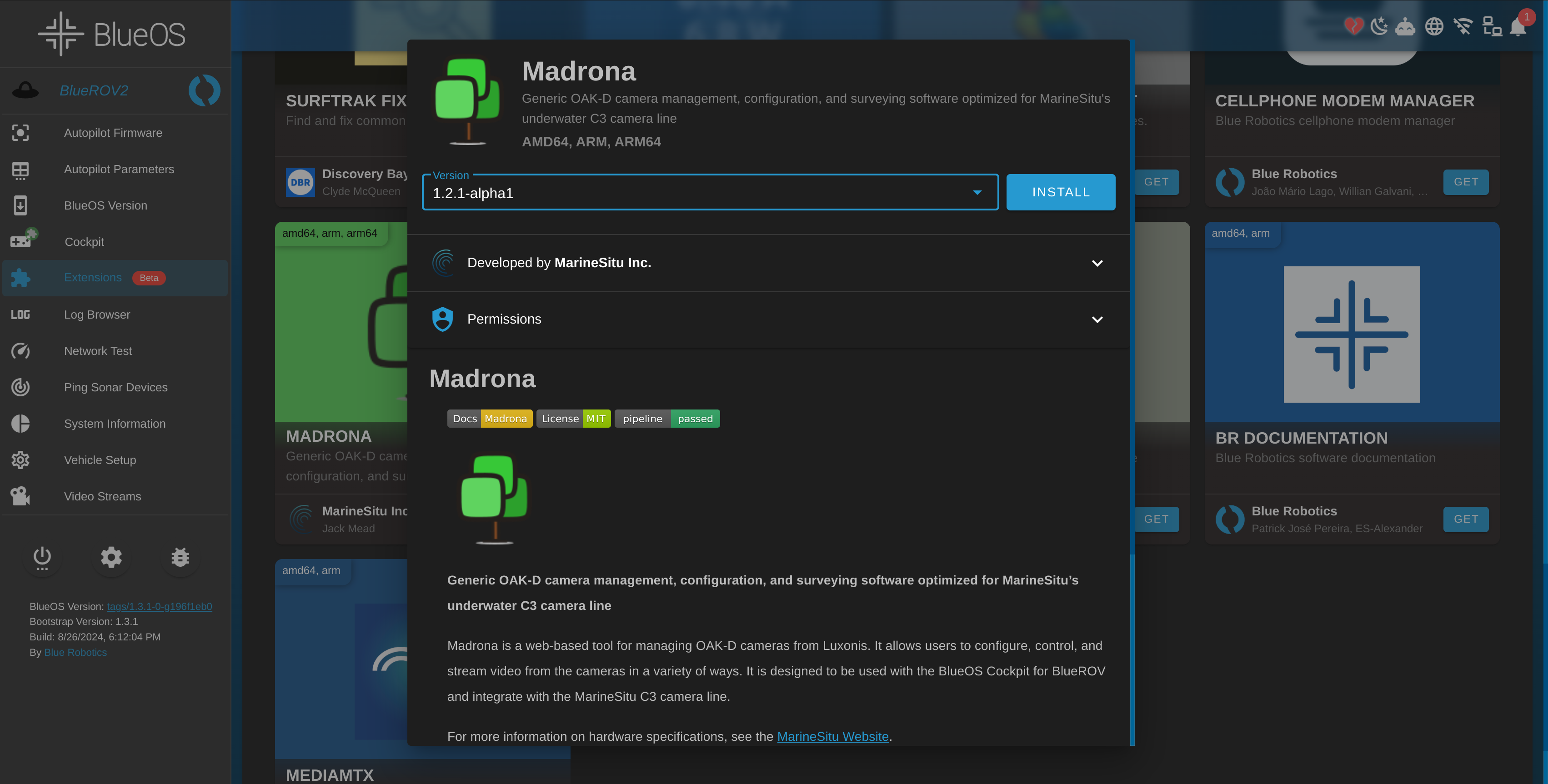Follow the MarineSitu Website link

coord(832,737)
